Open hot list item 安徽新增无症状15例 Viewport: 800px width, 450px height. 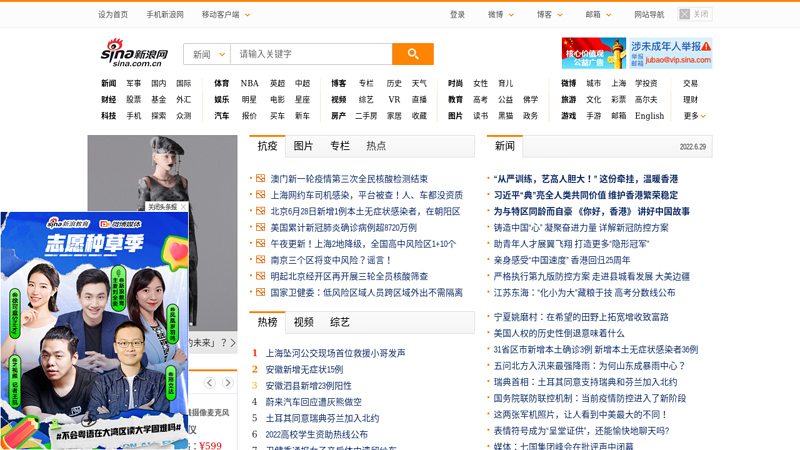click(304, 369)
